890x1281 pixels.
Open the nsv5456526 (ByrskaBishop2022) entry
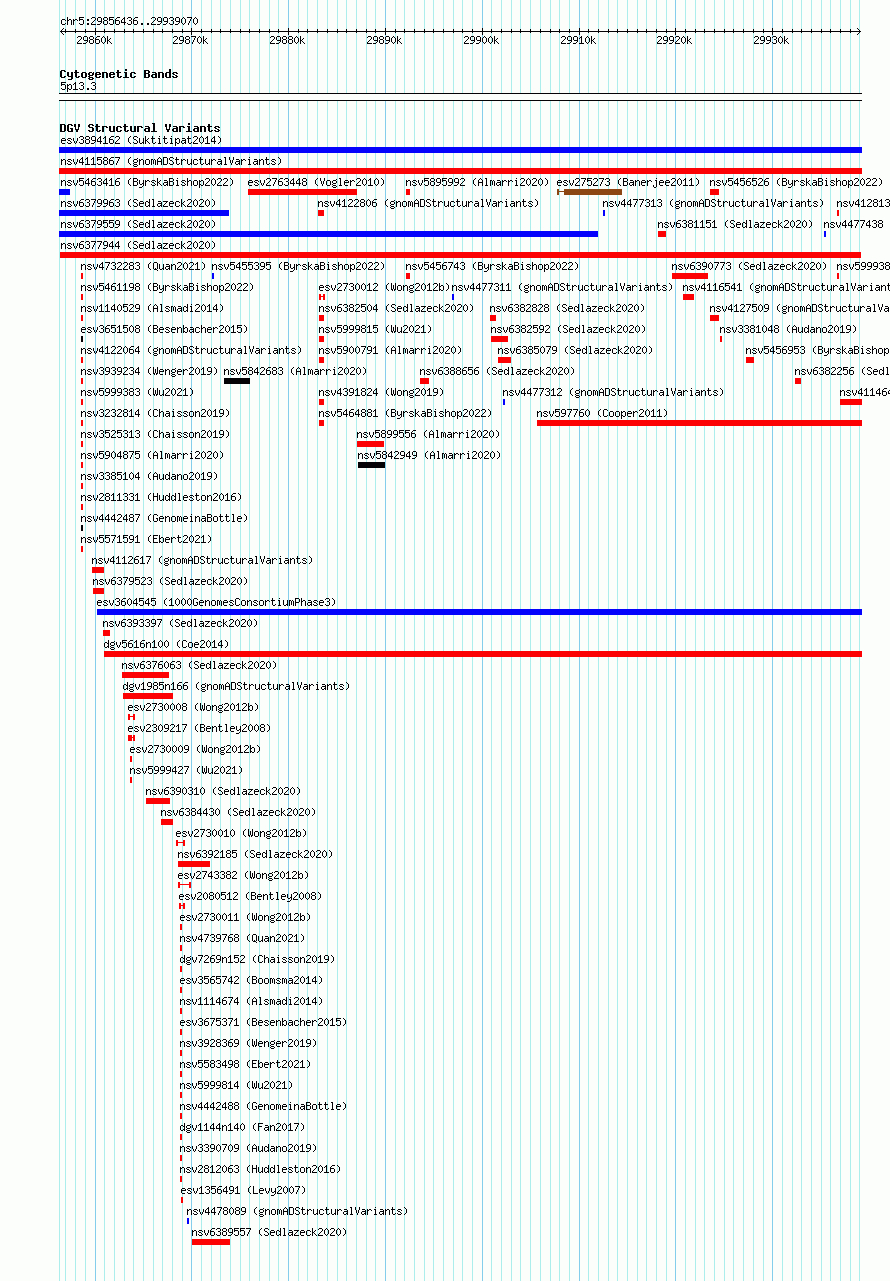point(796,183)
